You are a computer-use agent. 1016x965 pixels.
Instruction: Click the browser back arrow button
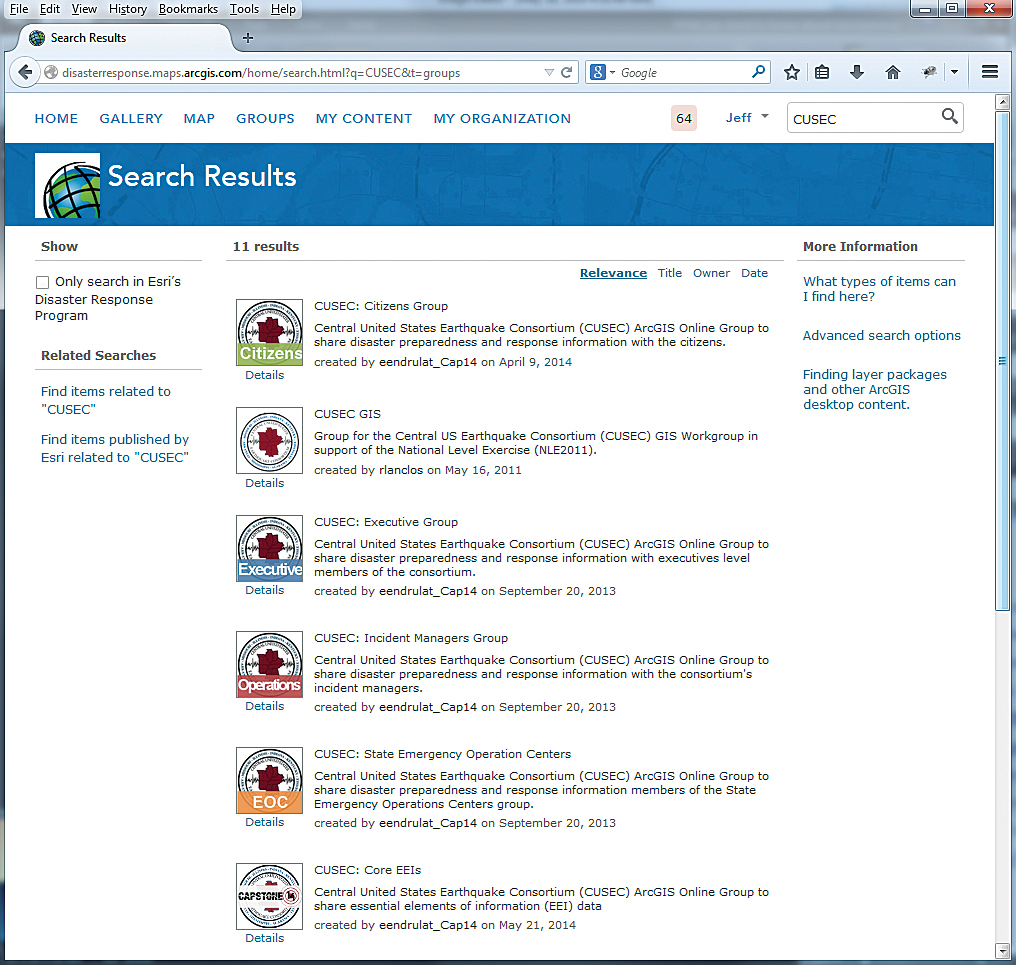(x=25, y=72)
